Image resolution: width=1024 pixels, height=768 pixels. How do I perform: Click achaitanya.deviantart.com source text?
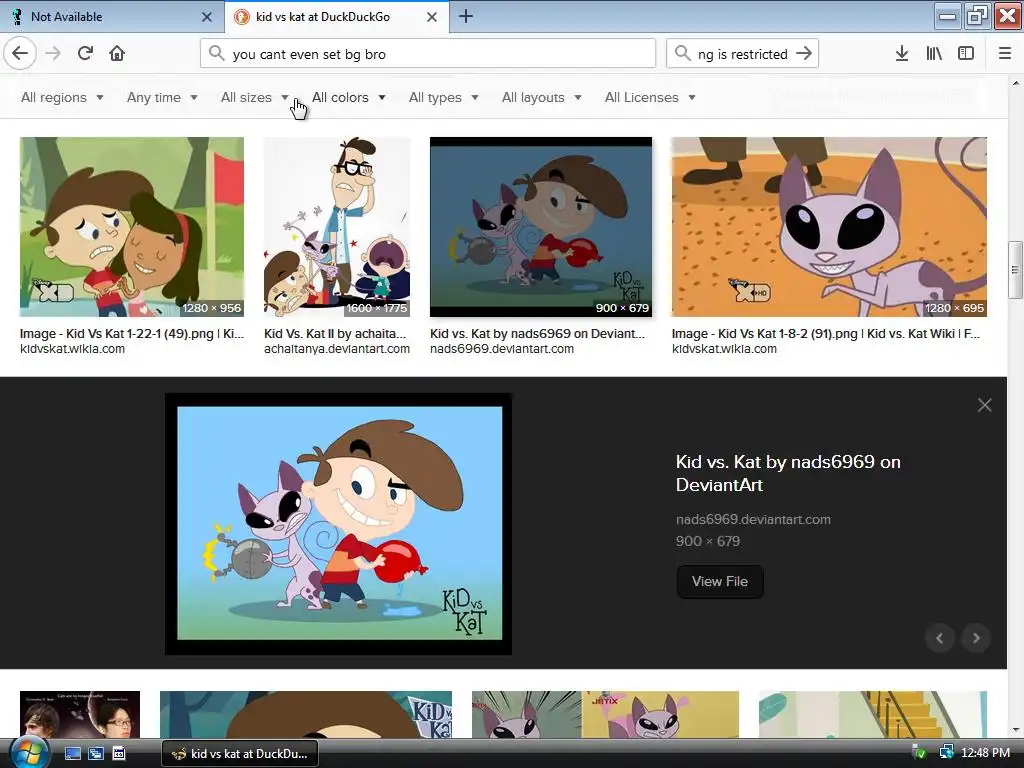337,349
